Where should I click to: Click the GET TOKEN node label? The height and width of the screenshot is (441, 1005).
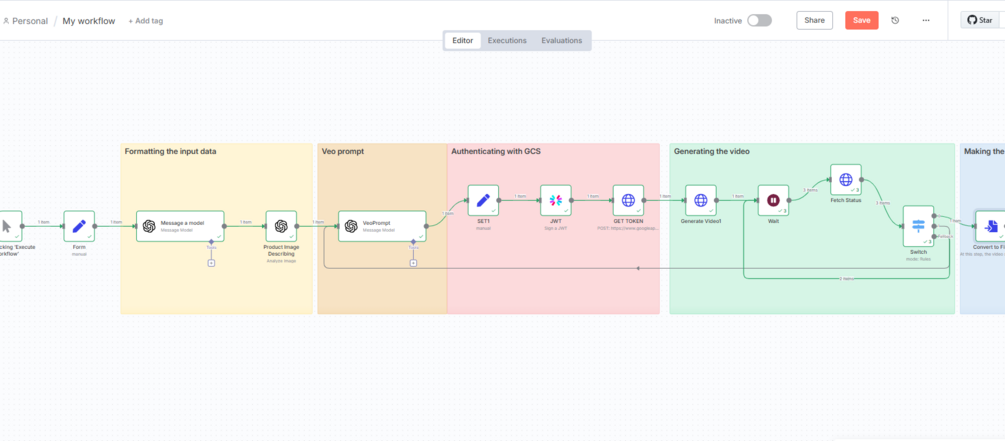628,221
